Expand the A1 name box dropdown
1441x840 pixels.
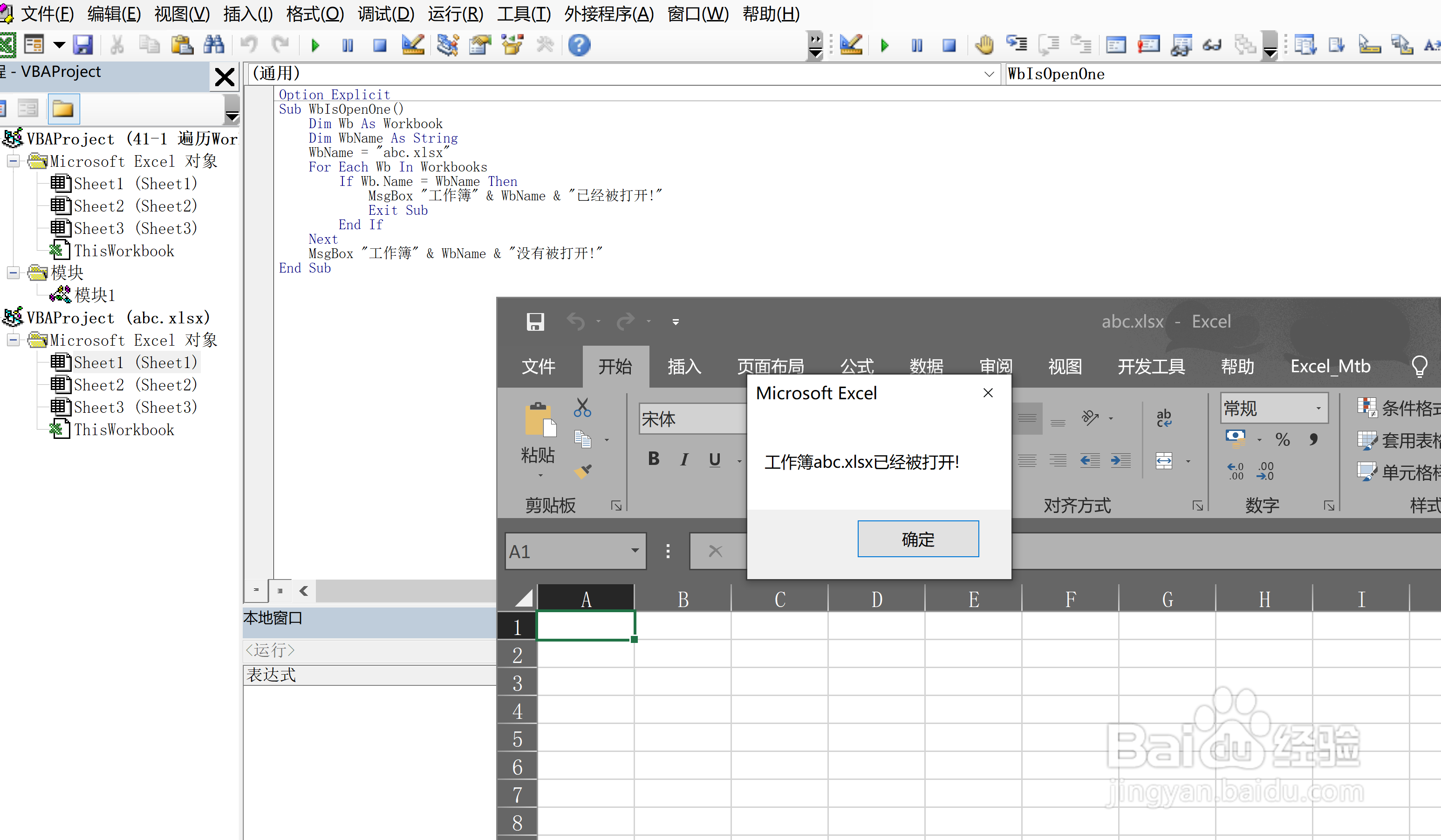tap(635, 551)
